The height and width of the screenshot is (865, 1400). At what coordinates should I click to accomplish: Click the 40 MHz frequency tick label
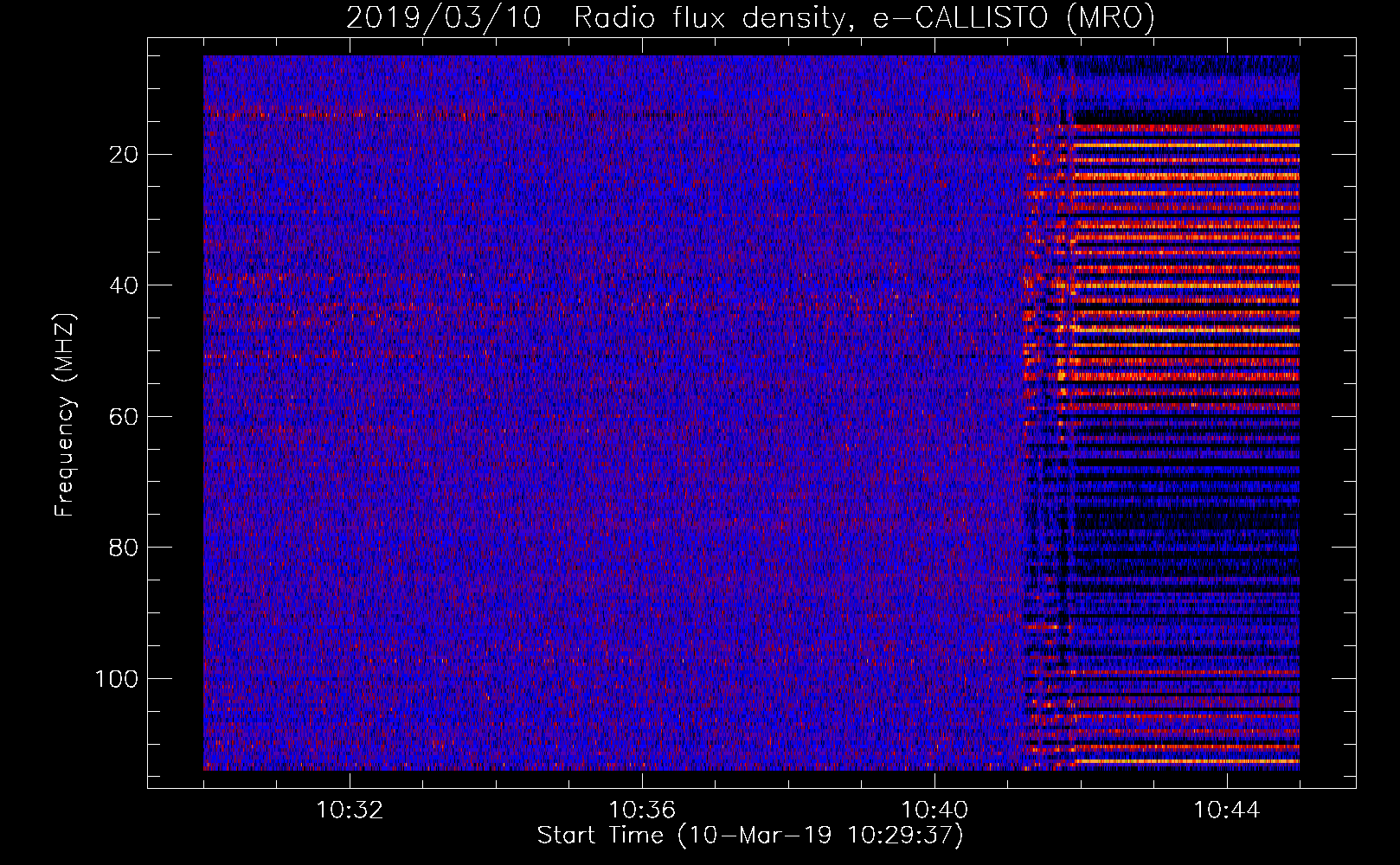[x=125, y=285]
